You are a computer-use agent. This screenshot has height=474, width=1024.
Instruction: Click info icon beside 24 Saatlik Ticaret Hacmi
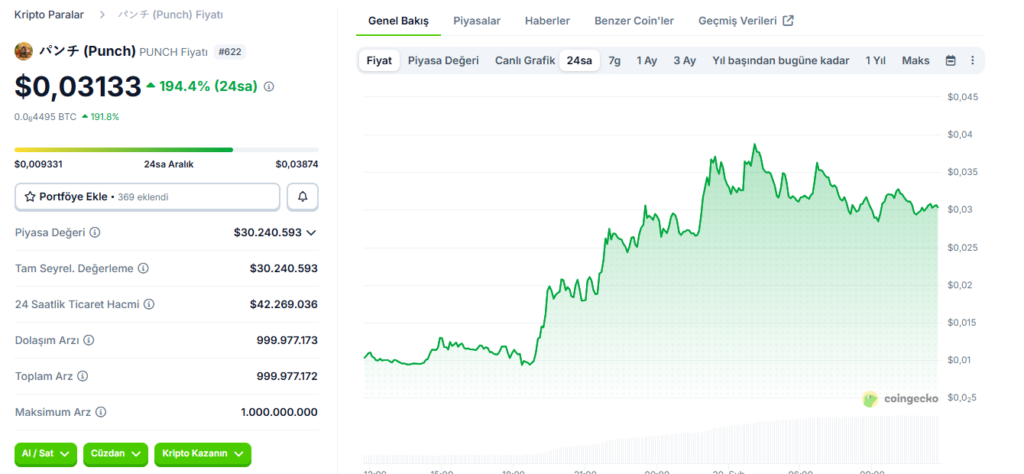point(149,304)
